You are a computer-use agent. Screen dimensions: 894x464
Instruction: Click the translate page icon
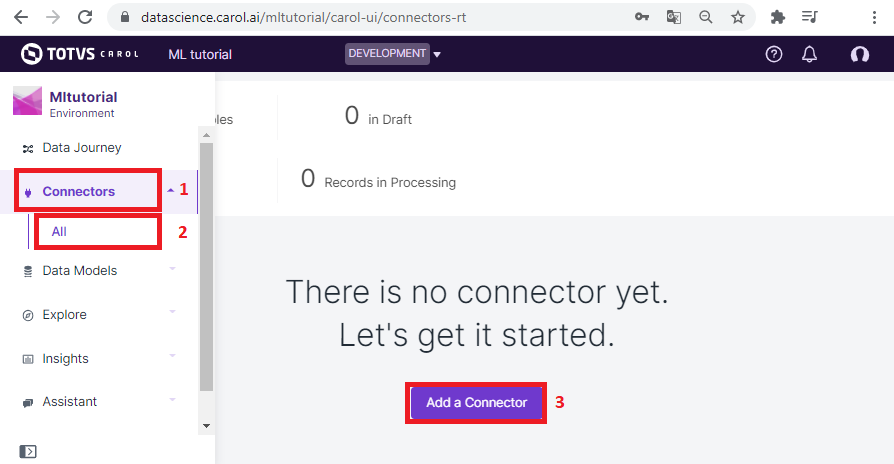pyautogui.click(x=673, y=17)
